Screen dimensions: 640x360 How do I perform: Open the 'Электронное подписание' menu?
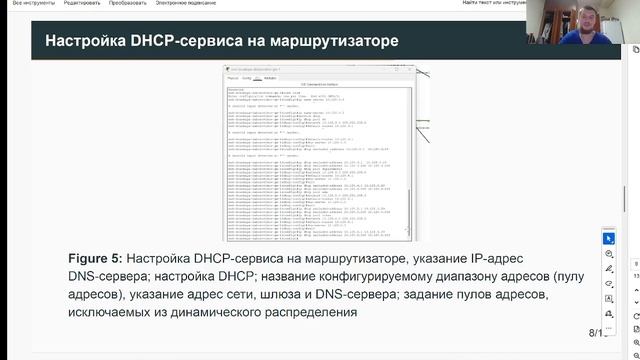186,3
